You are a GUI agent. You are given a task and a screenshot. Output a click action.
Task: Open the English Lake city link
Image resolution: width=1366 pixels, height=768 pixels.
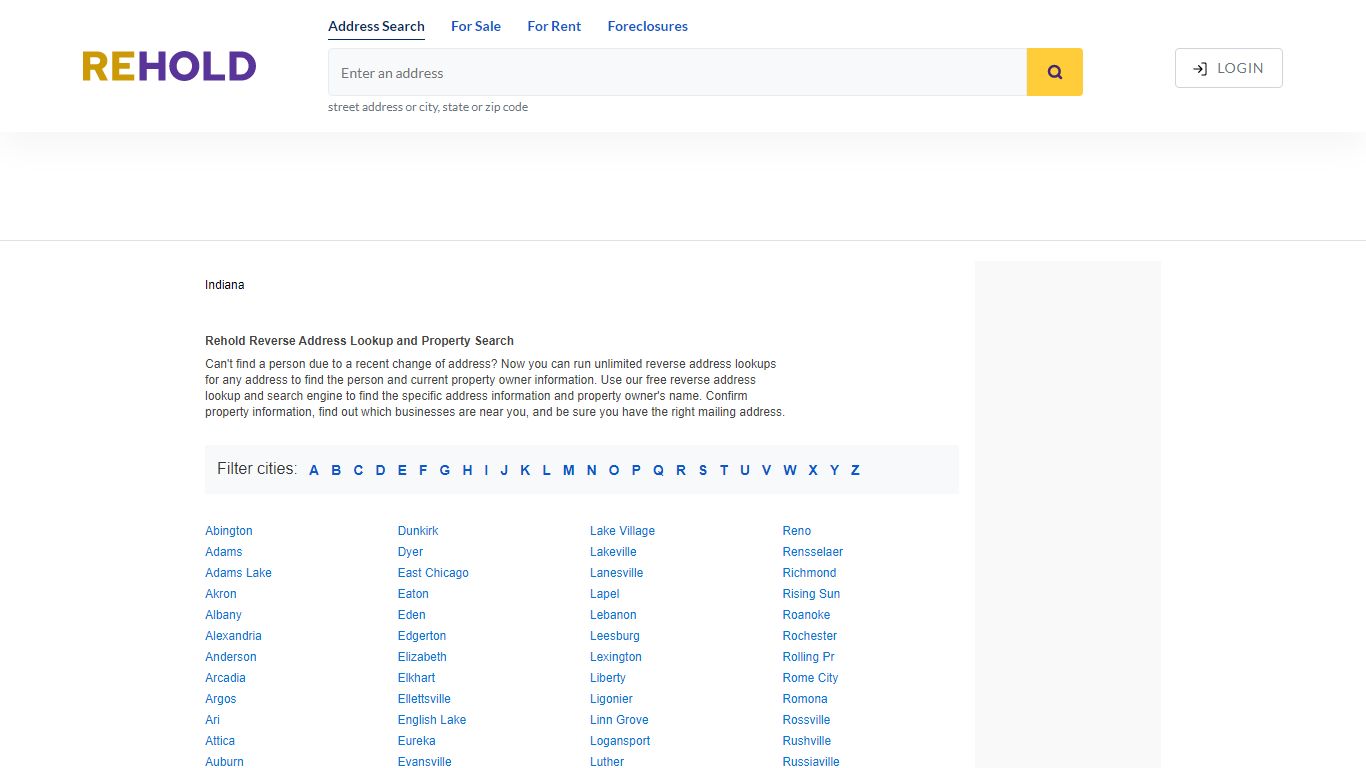432,720
